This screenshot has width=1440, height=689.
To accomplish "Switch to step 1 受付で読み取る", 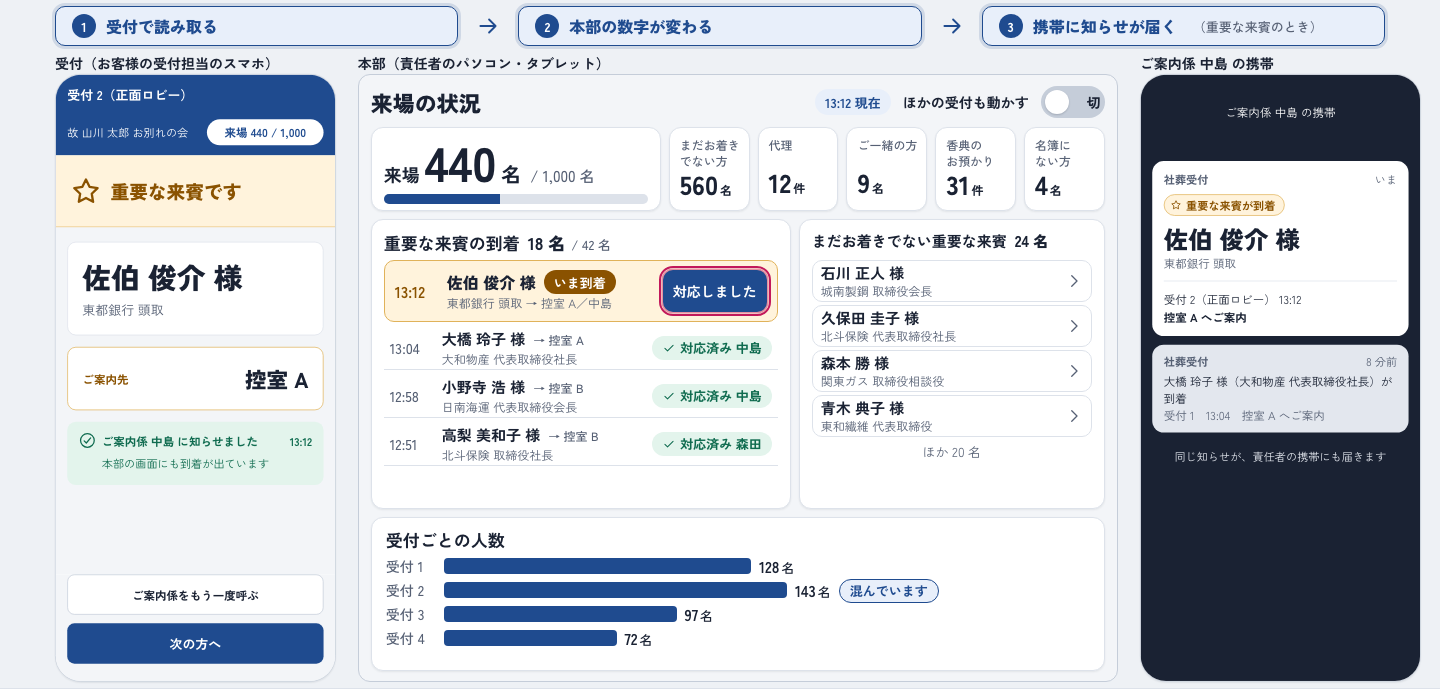I will pyautogui.click(x=257, y=27).
